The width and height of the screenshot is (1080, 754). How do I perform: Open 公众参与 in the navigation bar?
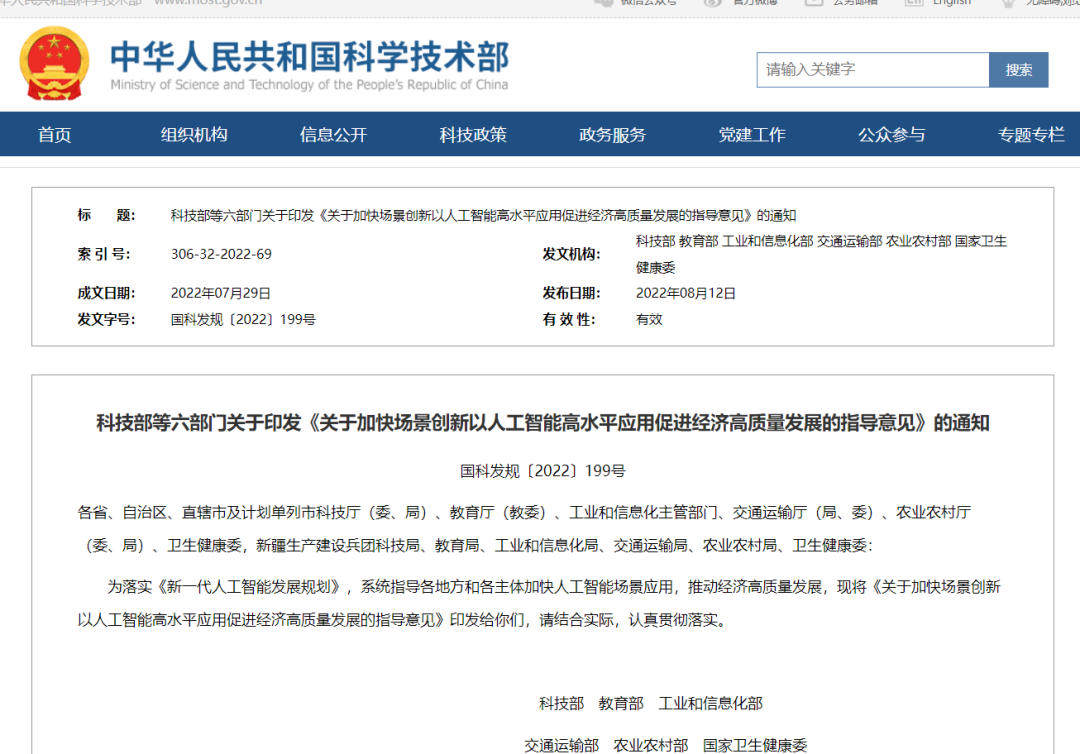point(891,134)
